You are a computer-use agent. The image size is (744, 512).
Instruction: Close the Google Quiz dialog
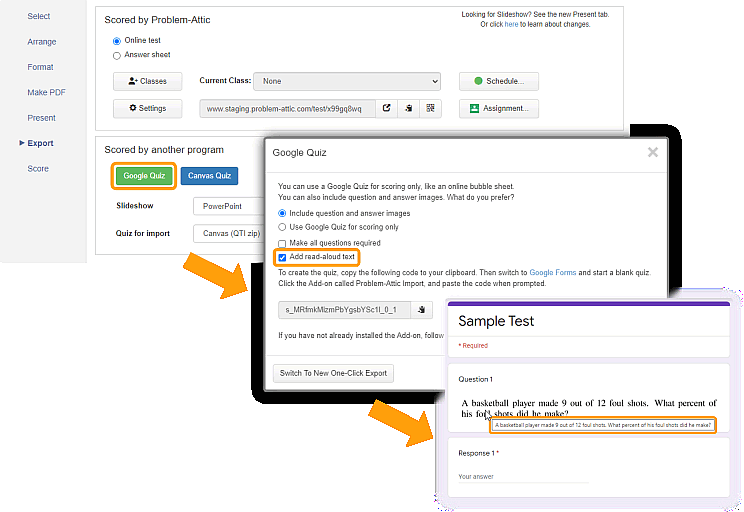pyautogui.click(x=653, y=152)
